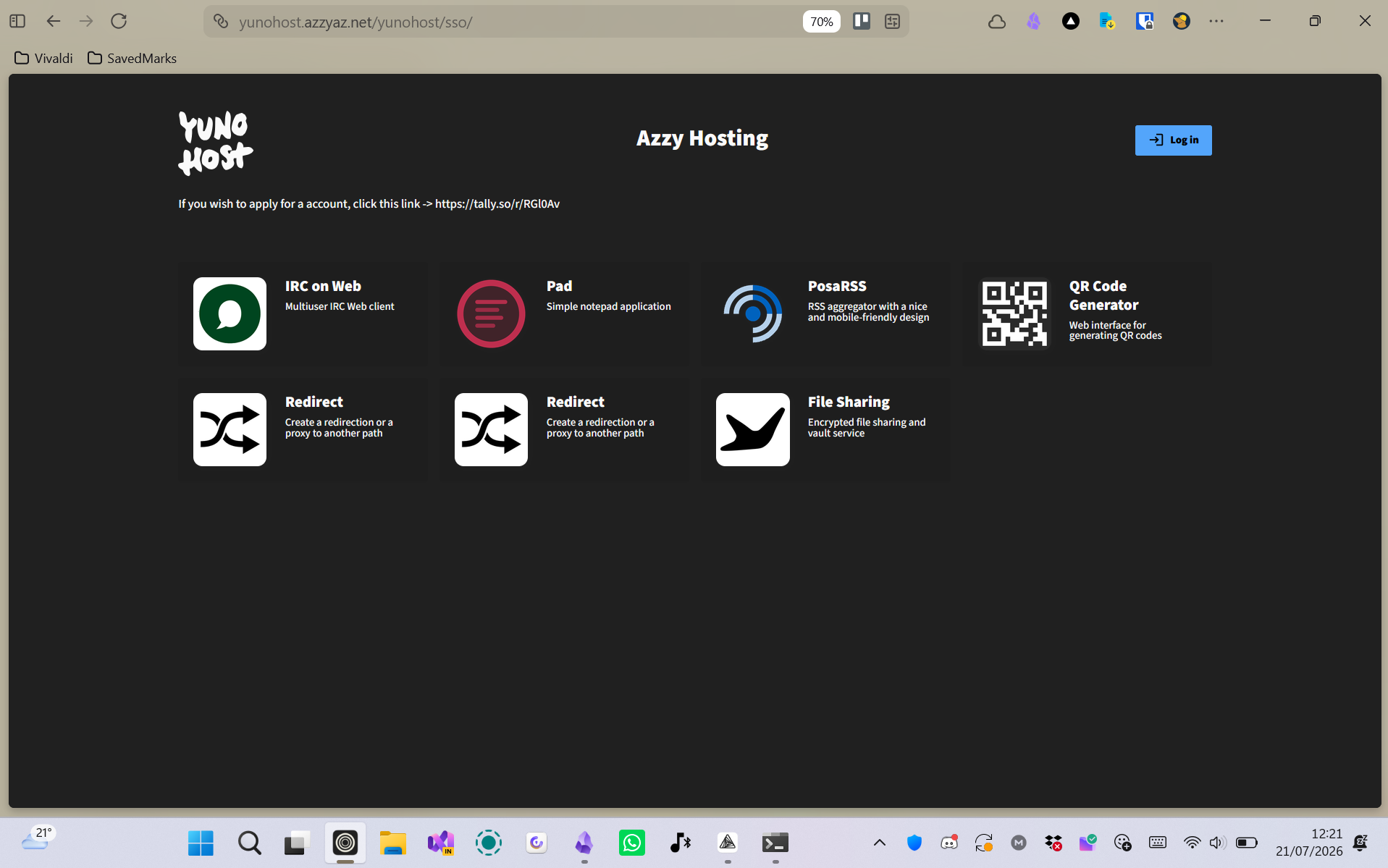This screenshot has width=1388, height=868.
Task: Open the PosaRSS app tile
Action: 825,313
